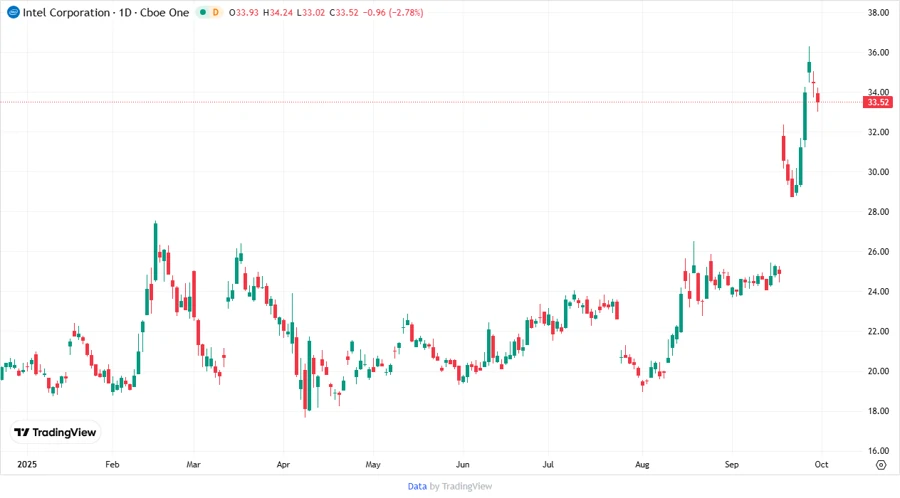Open chart settings gear icon
This screenshot has width=900, height=498.
click(x=881, y=465)
